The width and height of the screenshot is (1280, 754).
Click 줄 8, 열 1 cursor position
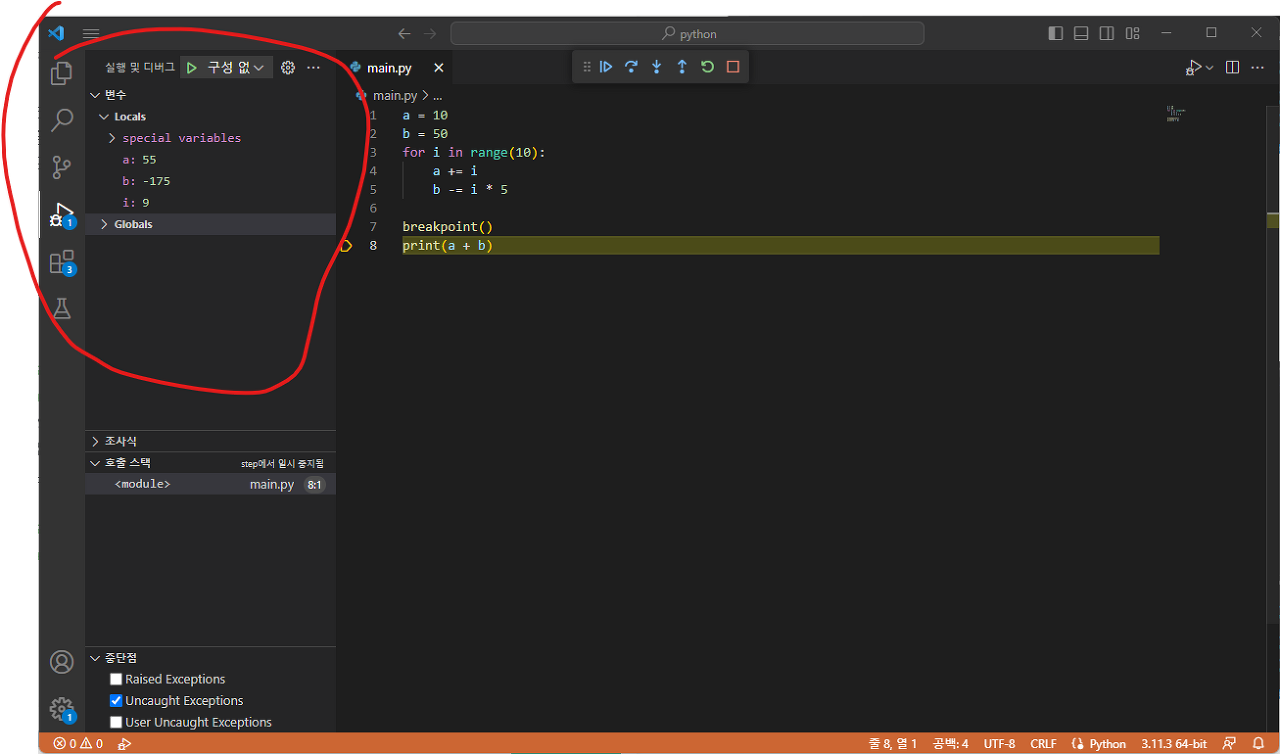coord(892,744)
